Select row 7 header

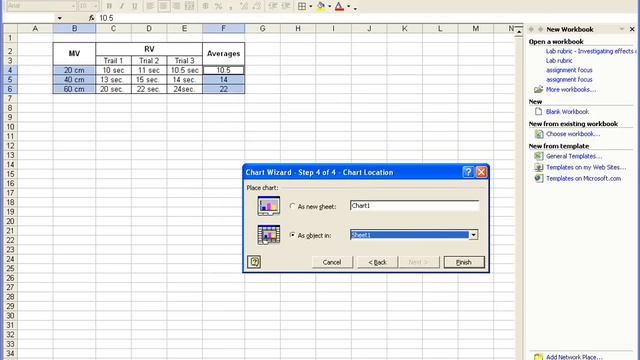pyautogui.click(x=10, y=98)
